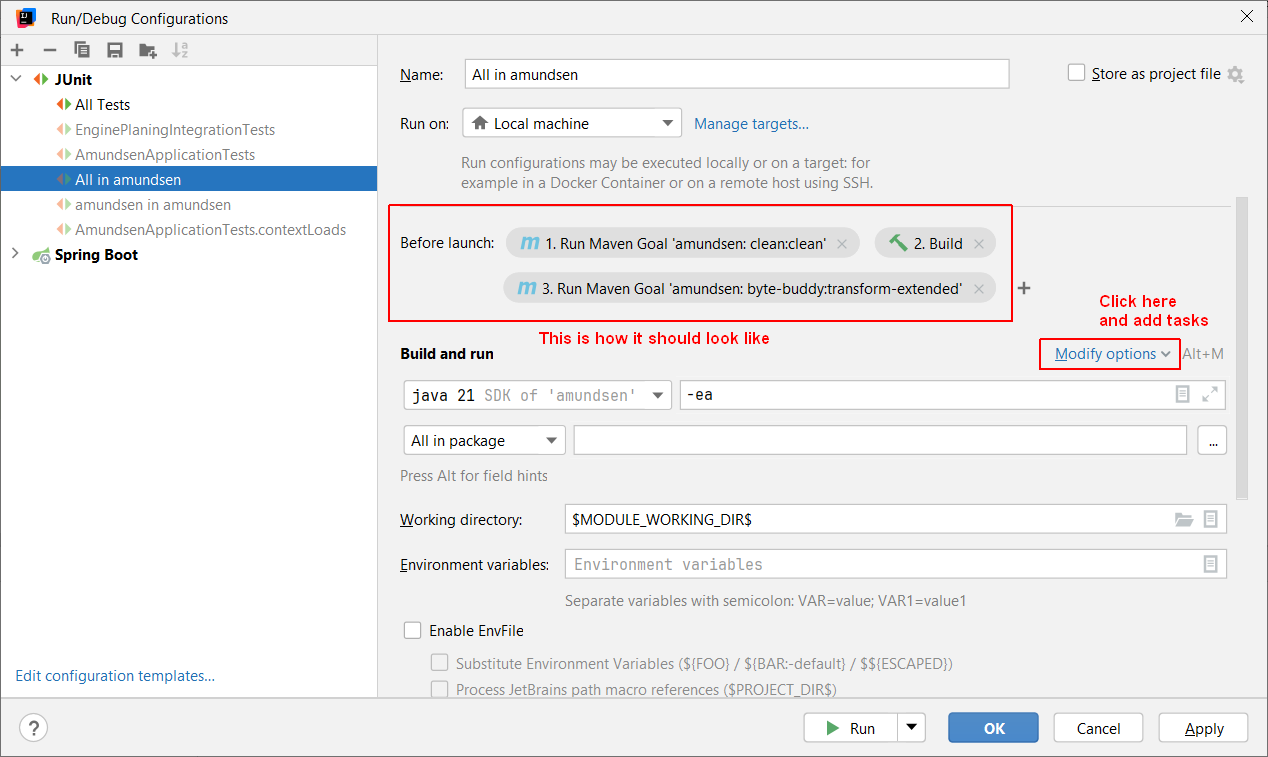Screen dimensions: 1268x757
Task: Remove the selected configuration
Action: coord(49,50)
